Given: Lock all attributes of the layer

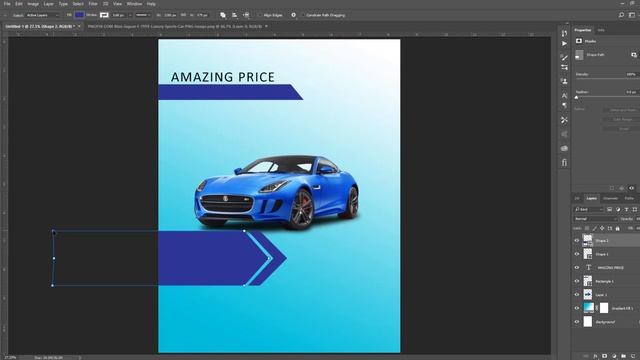Looking at the screenshot, I should pos(618,229).
